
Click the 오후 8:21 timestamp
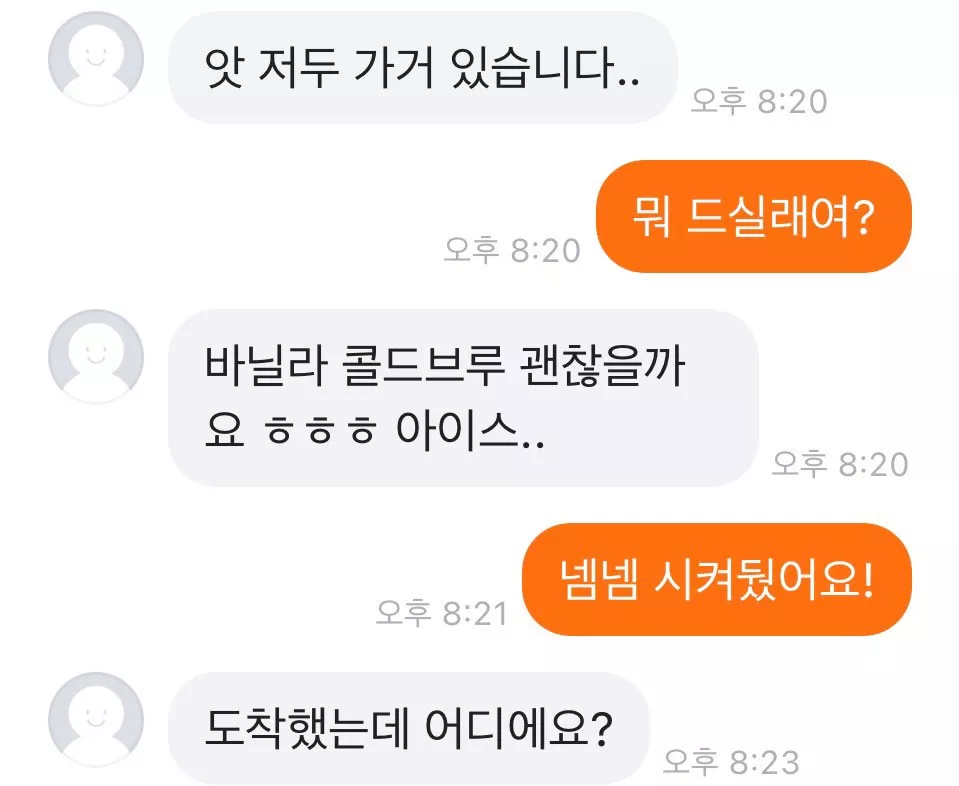[442, 613]
